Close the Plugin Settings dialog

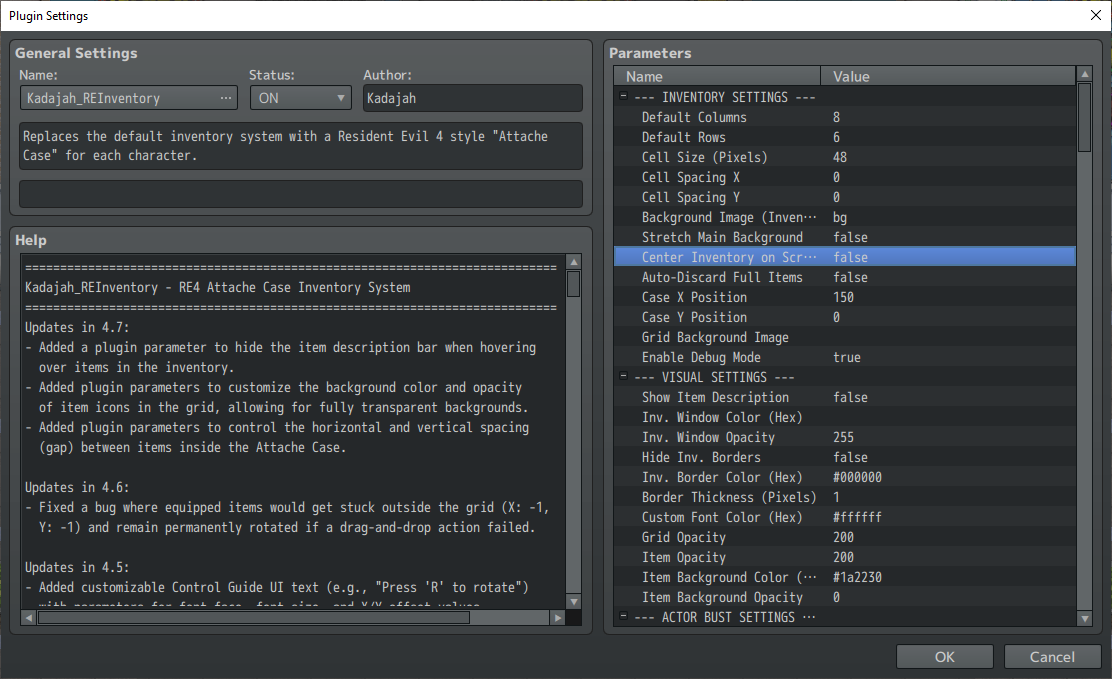pos(1096,15)
